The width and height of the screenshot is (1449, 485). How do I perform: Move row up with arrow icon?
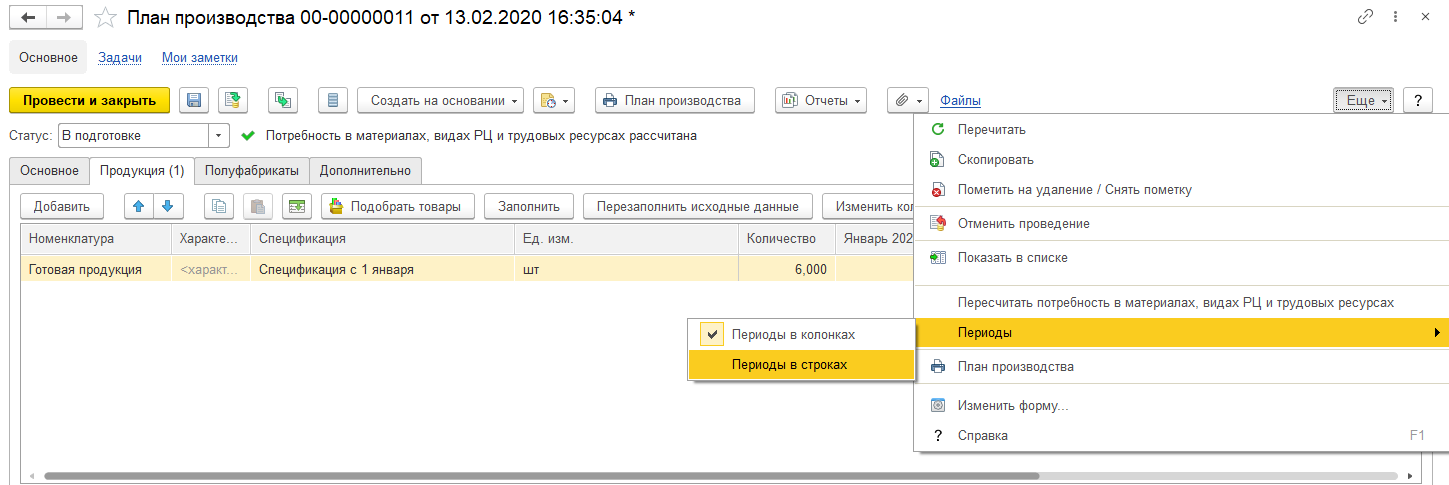[139, 206]
